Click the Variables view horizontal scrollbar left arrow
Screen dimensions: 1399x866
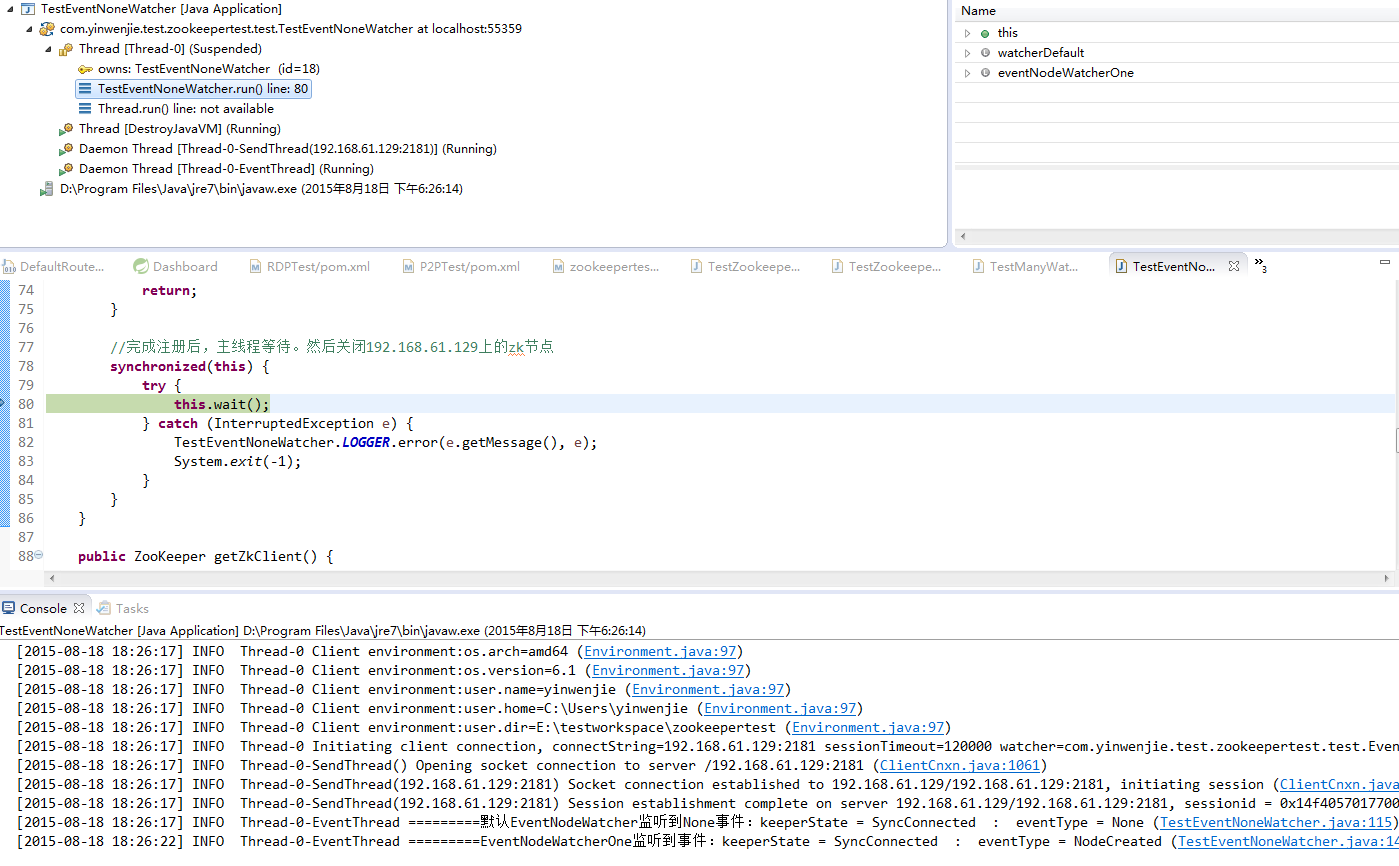[x=963, y=237]
